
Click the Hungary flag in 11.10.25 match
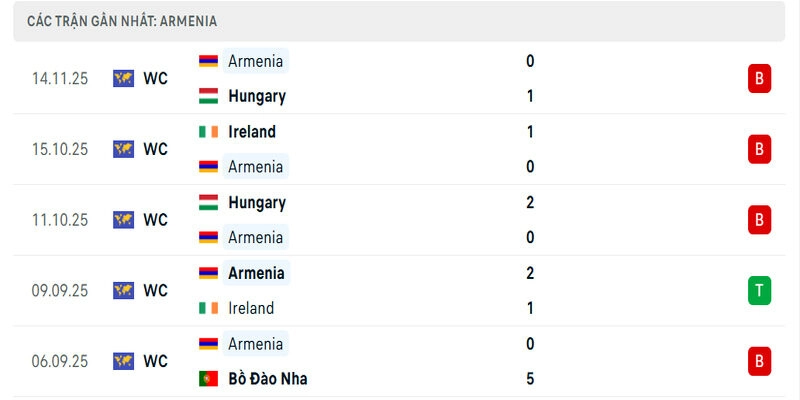coord(208,202)
